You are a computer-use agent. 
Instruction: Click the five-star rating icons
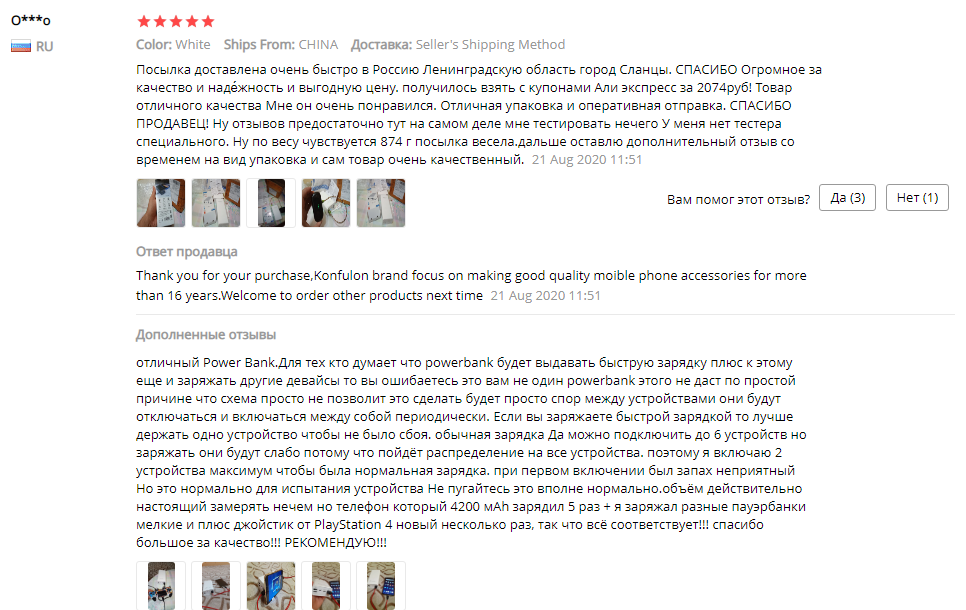176,22
